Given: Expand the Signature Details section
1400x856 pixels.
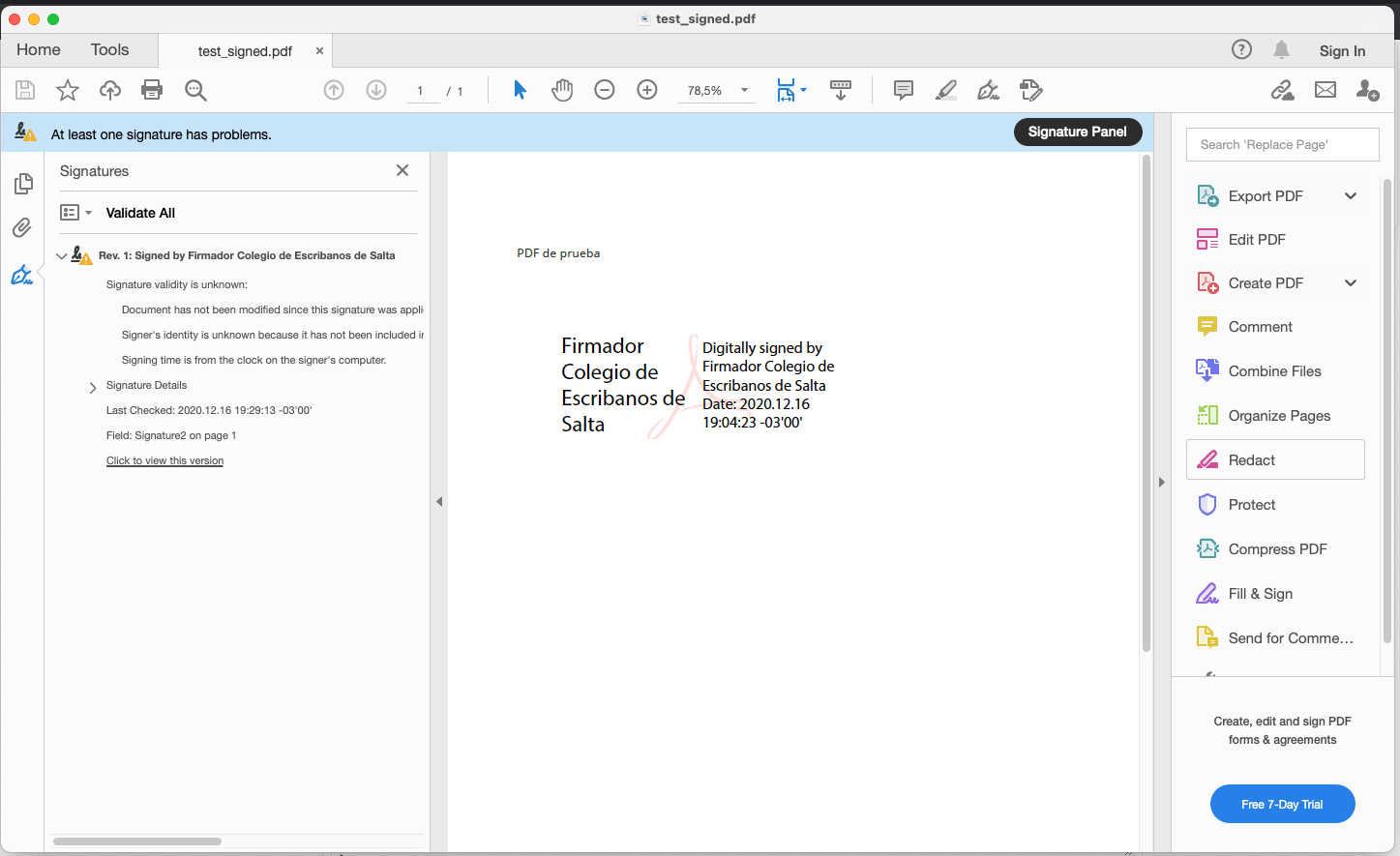Looking at the screenshot, I should tap(93, 385).
